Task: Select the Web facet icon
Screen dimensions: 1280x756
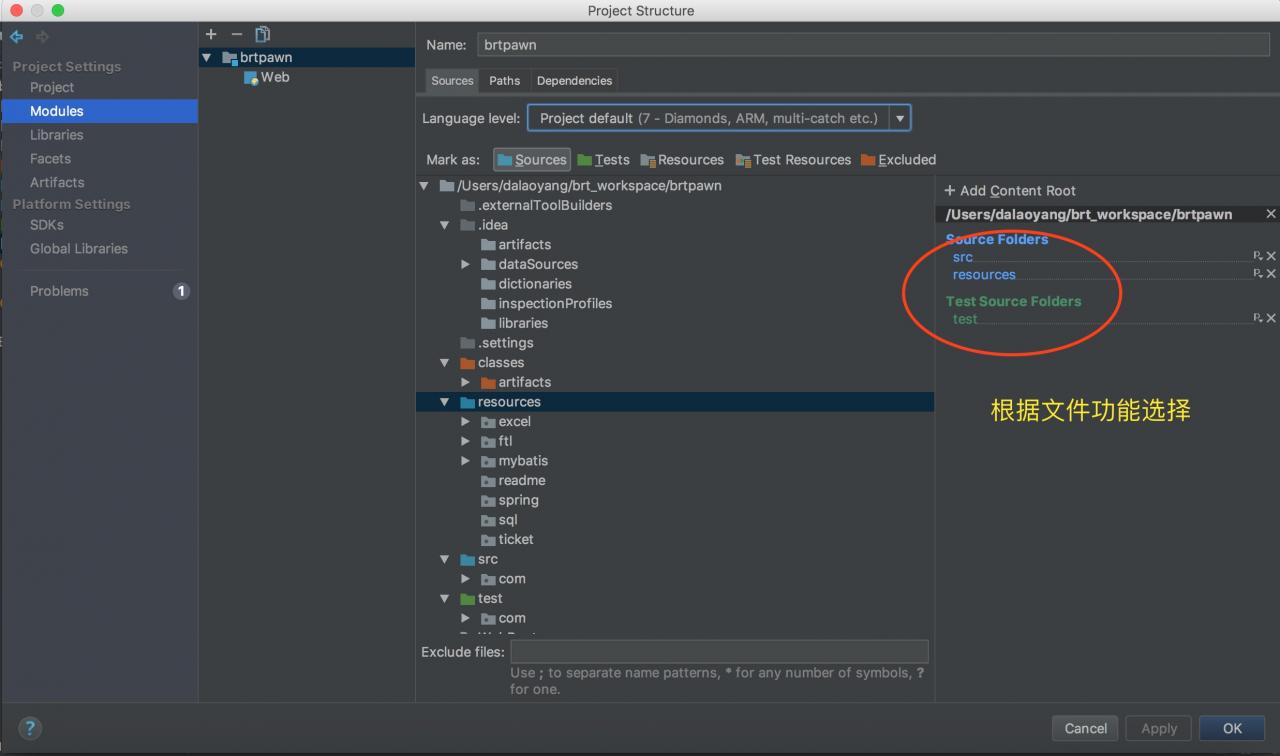Action: point(251,77)
